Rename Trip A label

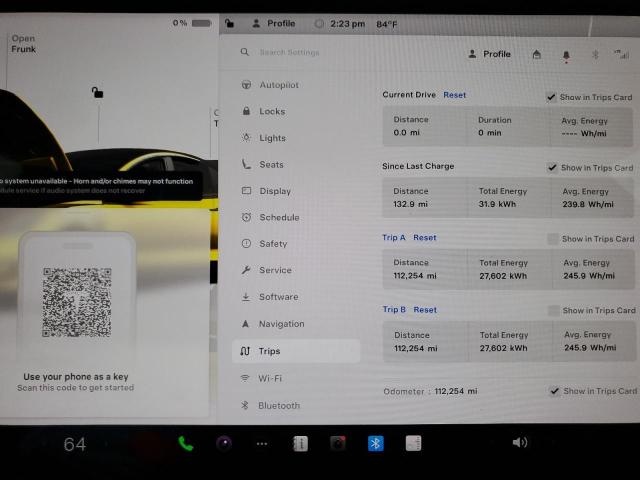click(393, 237)
